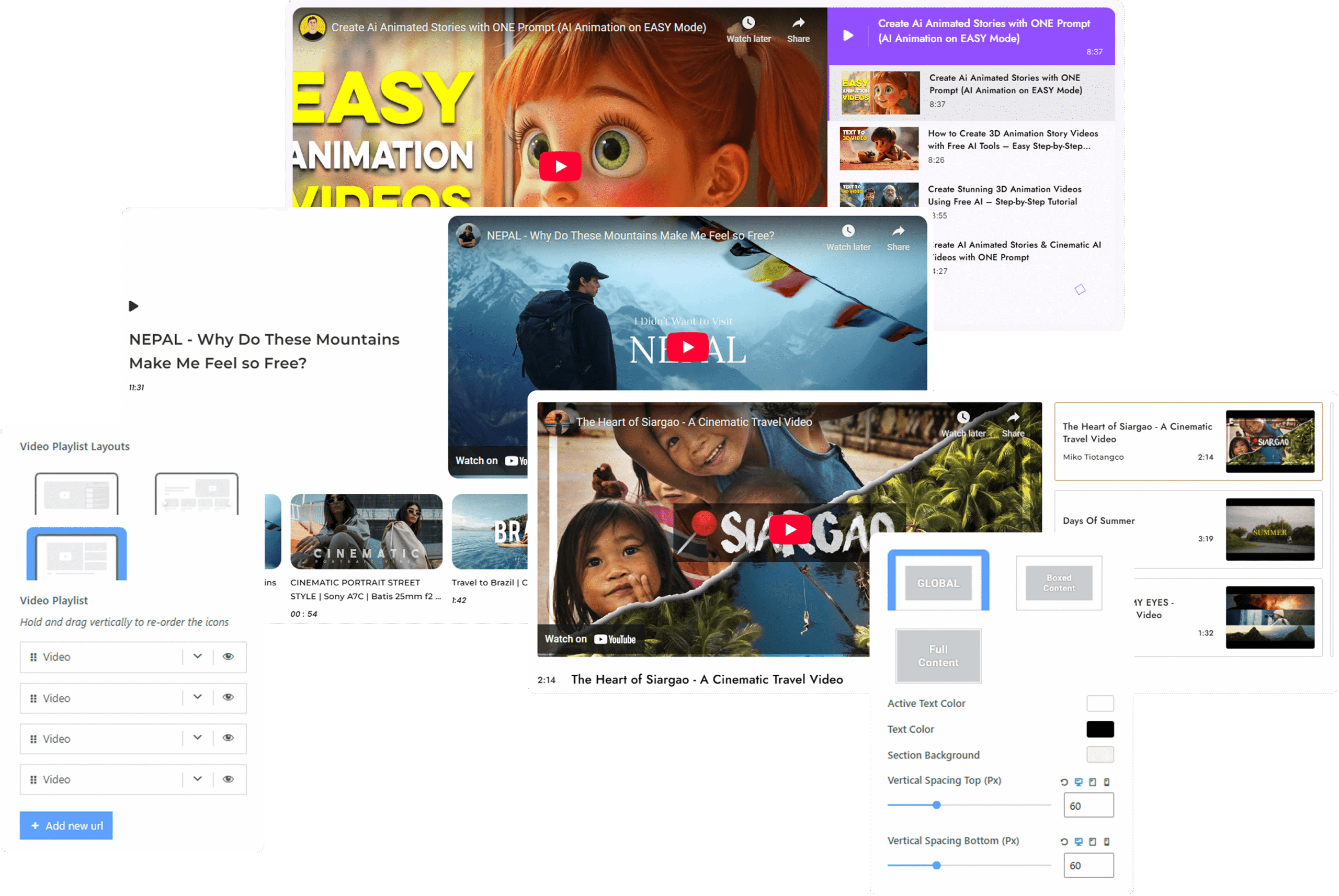Select desktop view for Vertical Spacing Bottom
1339x896 pixels.
point(1078,842)
